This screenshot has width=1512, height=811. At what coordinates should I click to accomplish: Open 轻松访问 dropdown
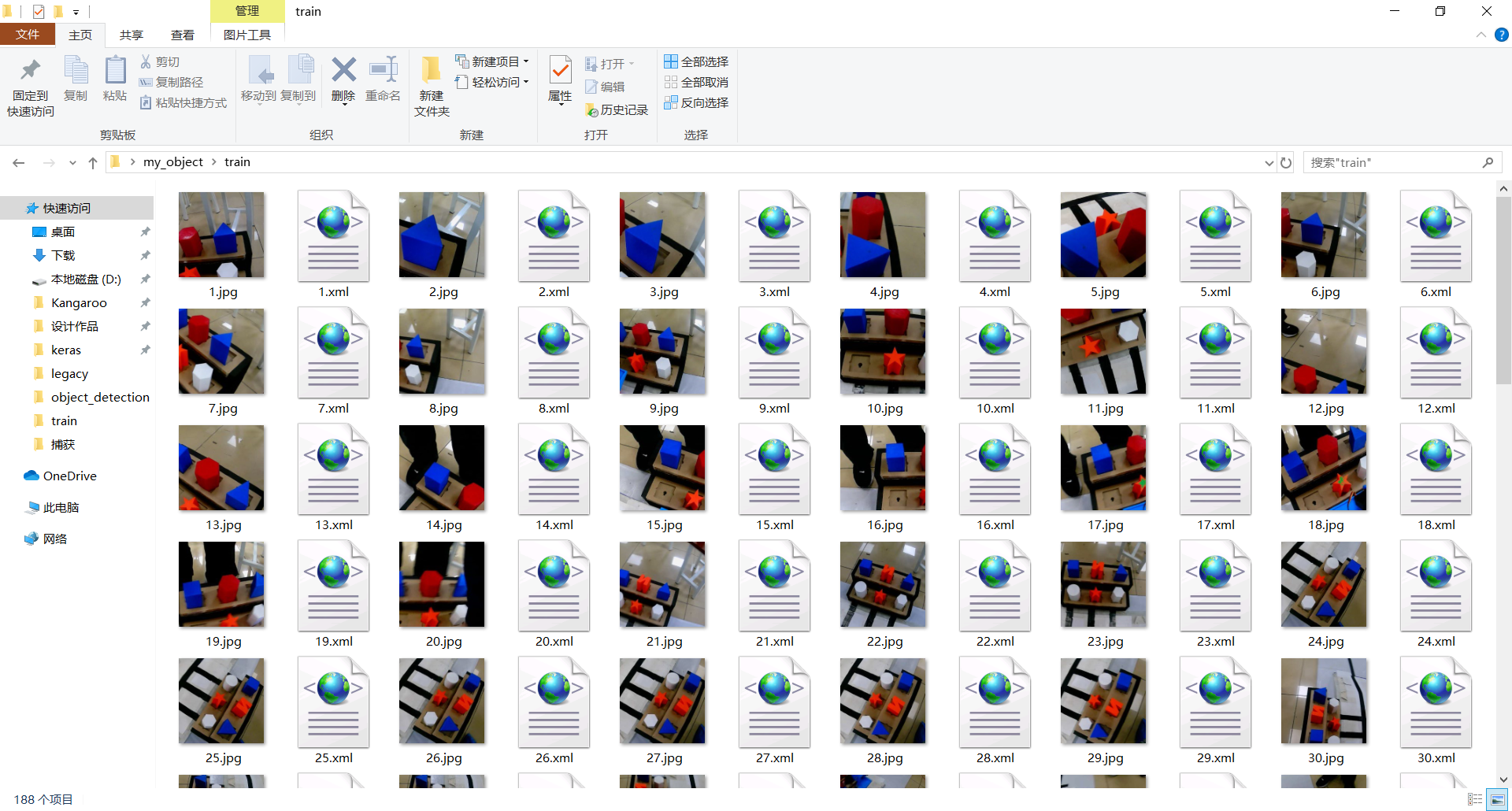[492, 82]
